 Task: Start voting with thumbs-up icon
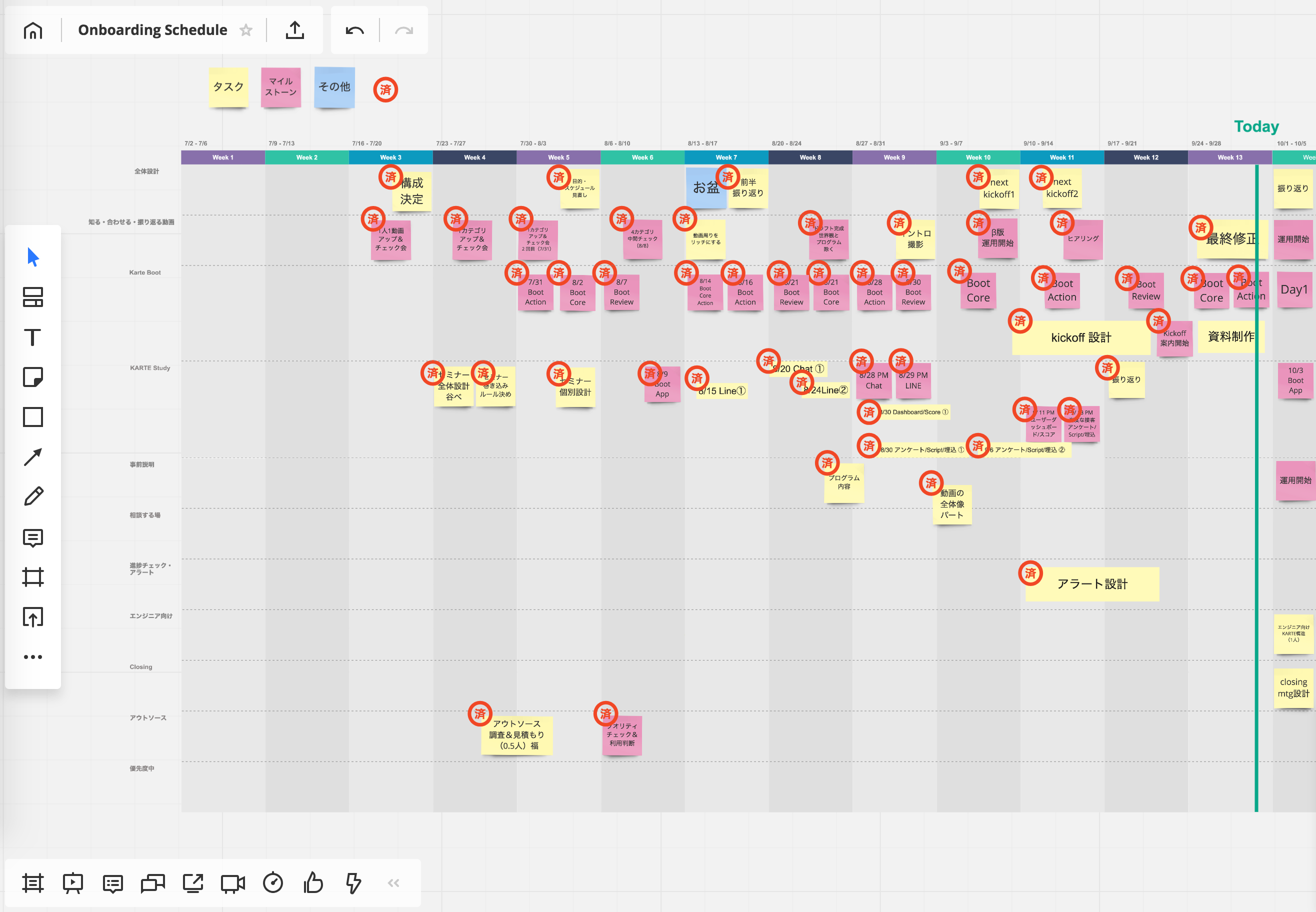[x=313, y=883]
